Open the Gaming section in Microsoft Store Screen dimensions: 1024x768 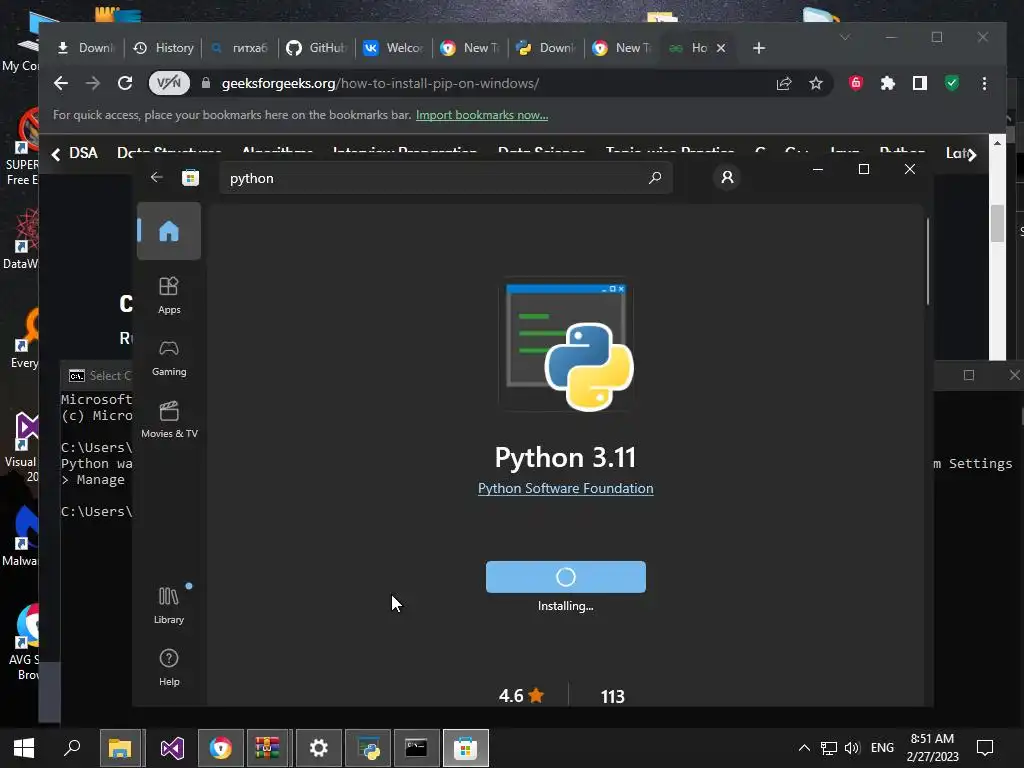pos(168,358)
